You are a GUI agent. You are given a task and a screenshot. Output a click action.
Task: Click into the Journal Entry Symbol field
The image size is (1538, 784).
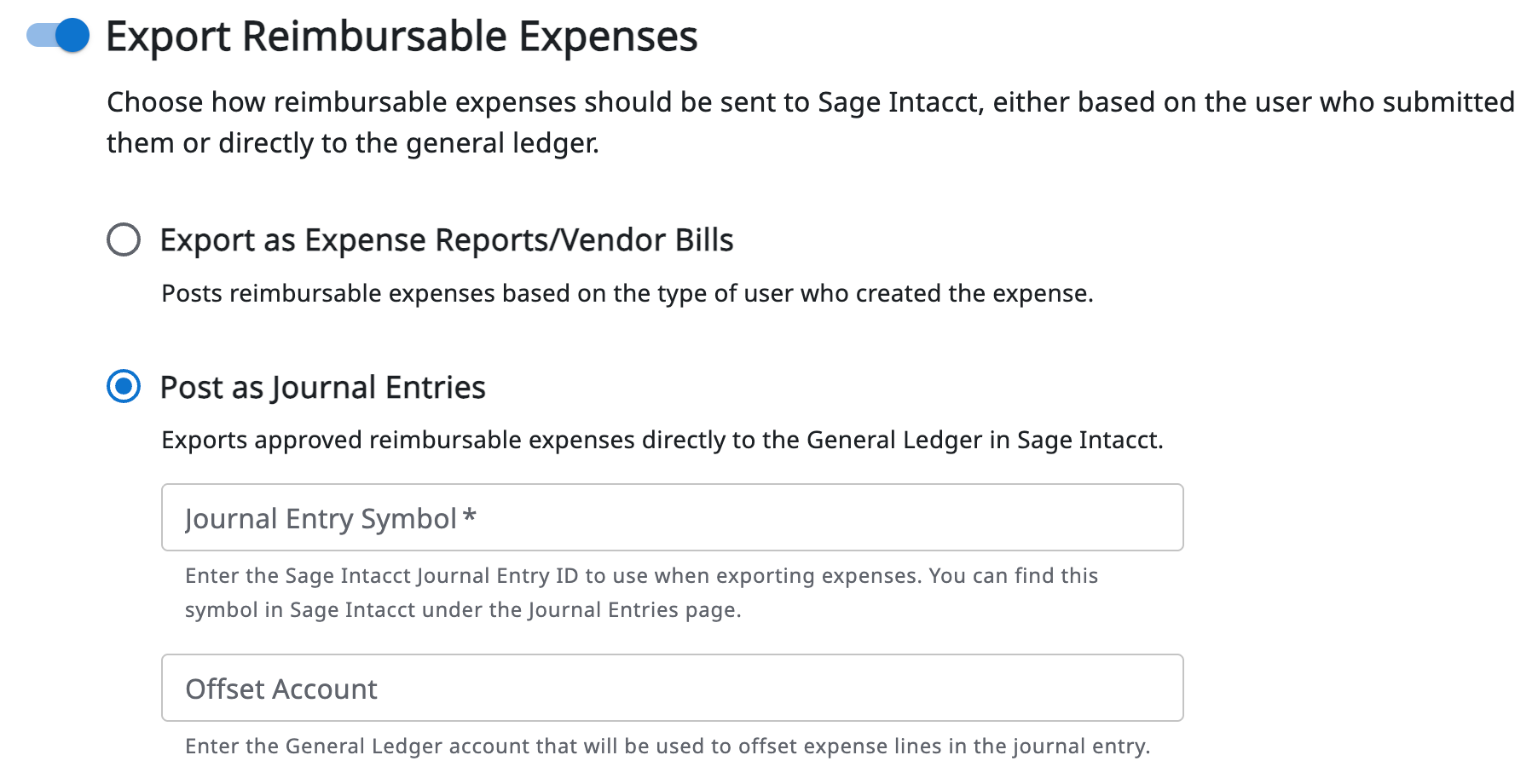(x=672, y=517)
